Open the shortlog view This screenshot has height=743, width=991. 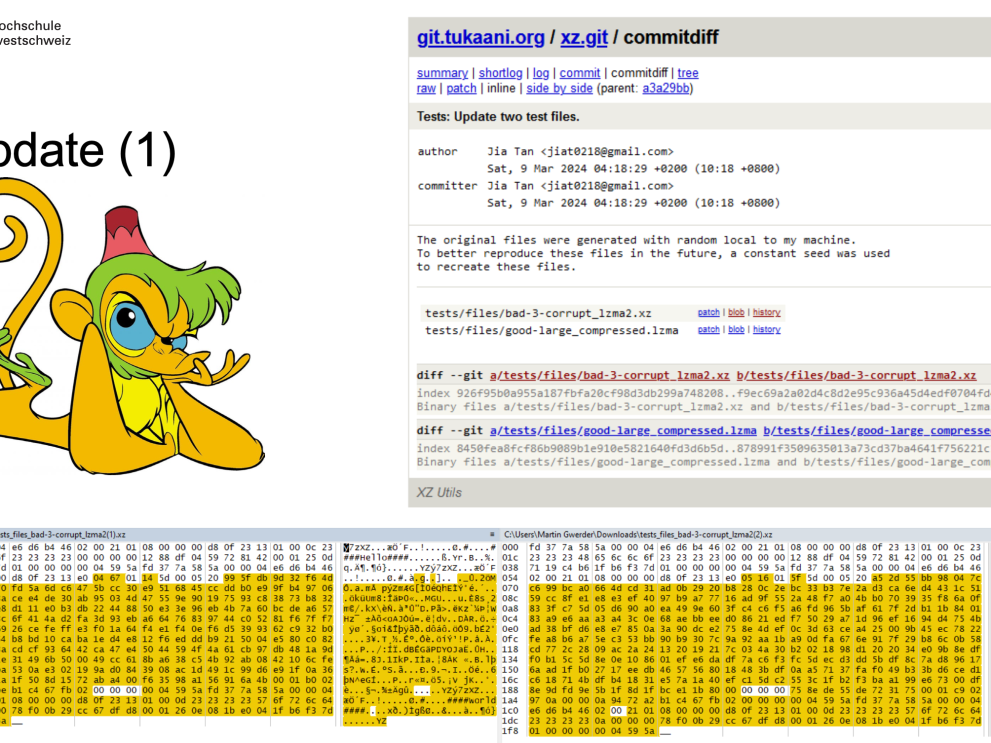[x=500, y=73]
